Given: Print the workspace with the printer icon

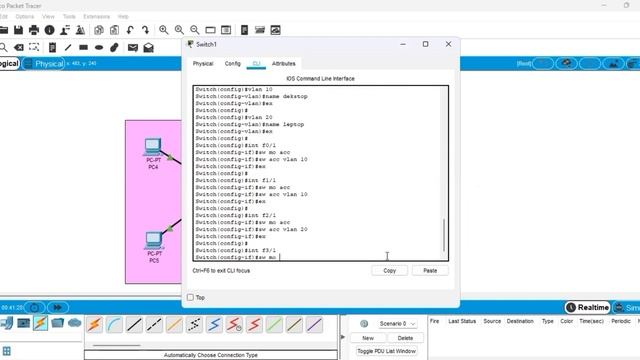Looking at the screenshot, I should pos(34,30).
